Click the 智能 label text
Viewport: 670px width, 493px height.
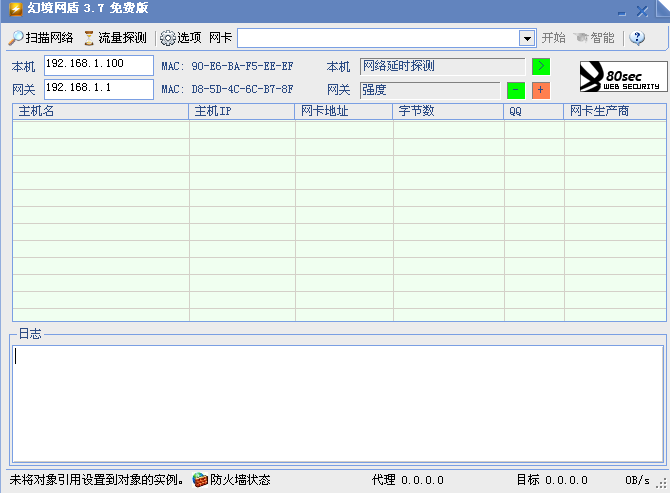point(602,38)
